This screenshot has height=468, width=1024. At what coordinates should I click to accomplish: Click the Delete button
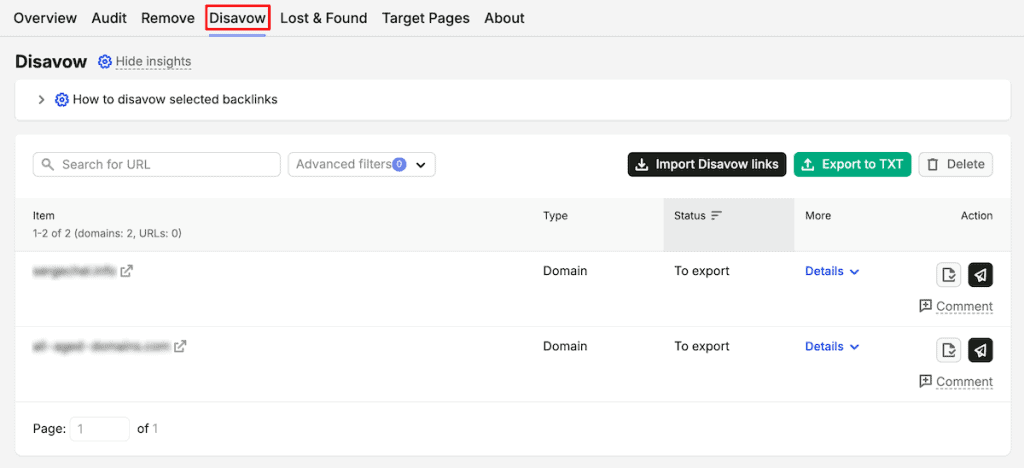[955, 164]
